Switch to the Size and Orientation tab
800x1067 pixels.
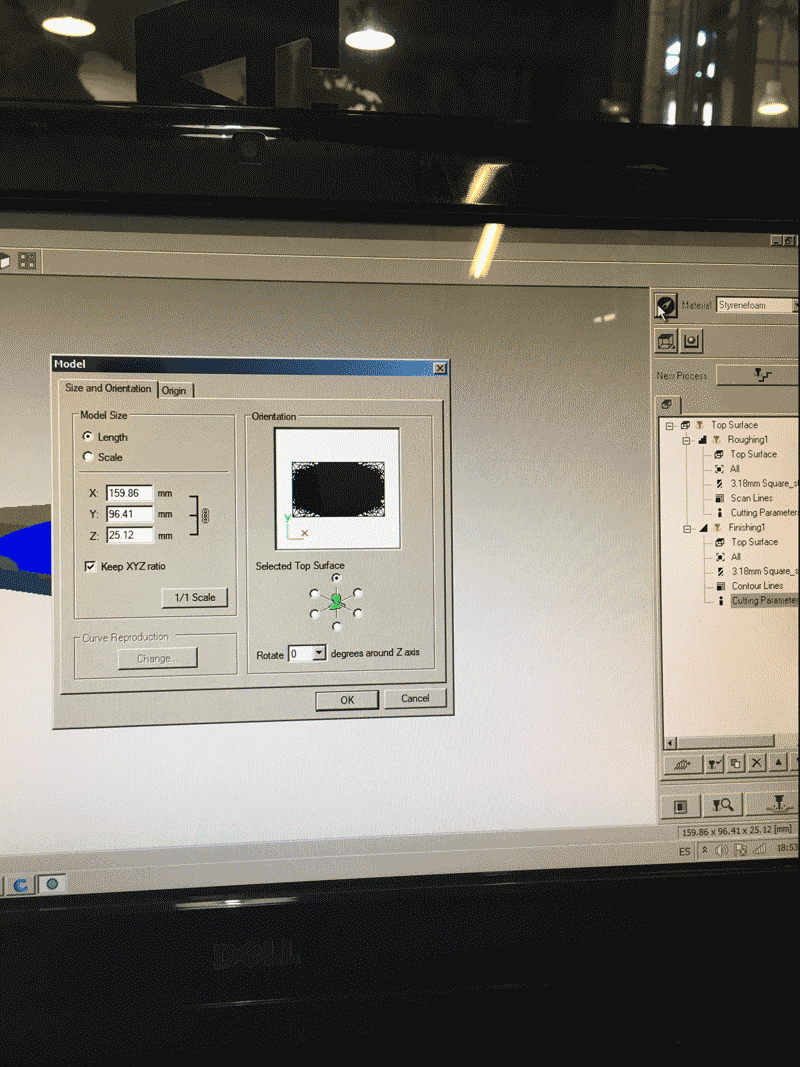point(108,388)
